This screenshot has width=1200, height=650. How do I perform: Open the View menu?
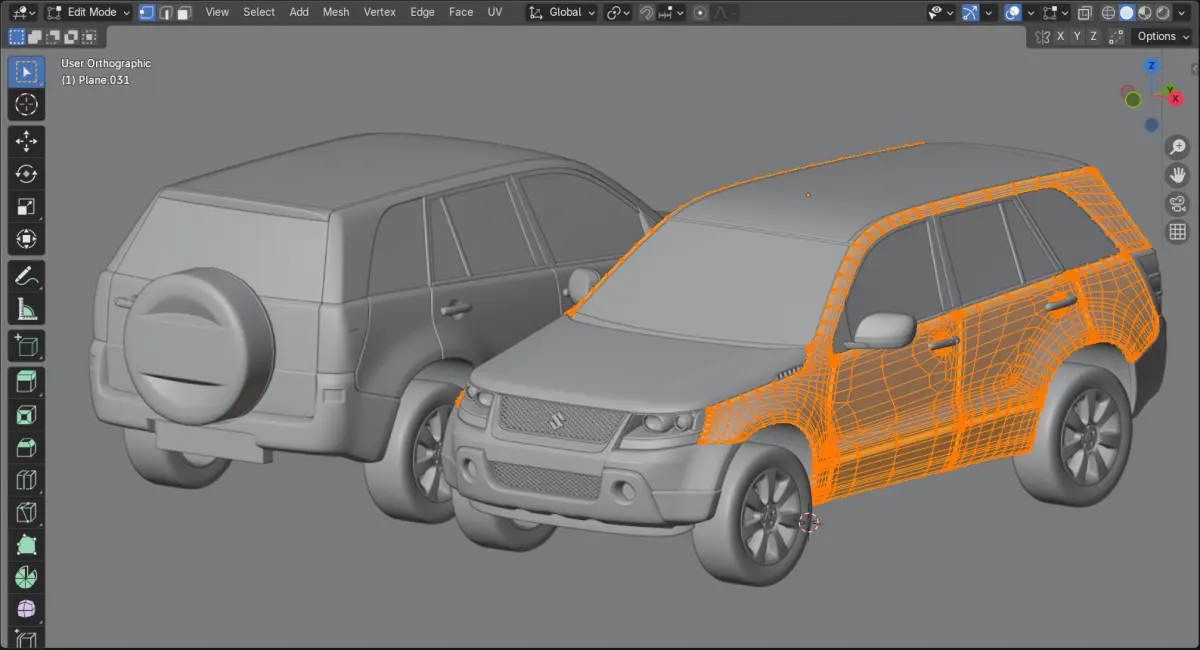[x=217, y=12]
